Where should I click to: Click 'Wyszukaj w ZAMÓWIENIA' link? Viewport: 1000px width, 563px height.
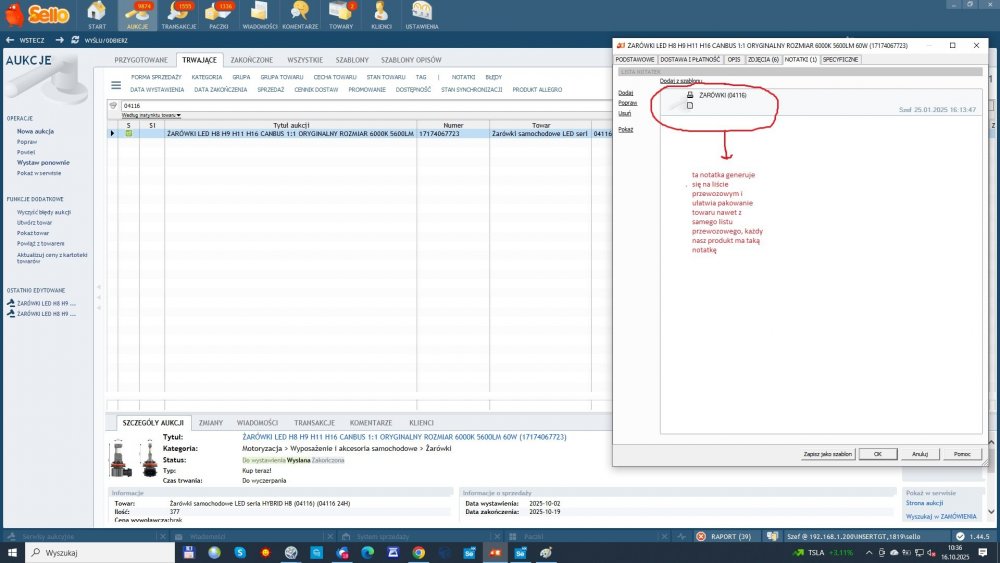pyautogui.click(x=941, y=516)
